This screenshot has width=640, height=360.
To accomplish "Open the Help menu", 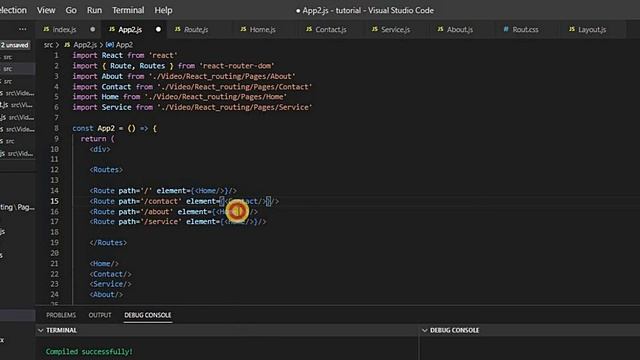I will 163,10.
